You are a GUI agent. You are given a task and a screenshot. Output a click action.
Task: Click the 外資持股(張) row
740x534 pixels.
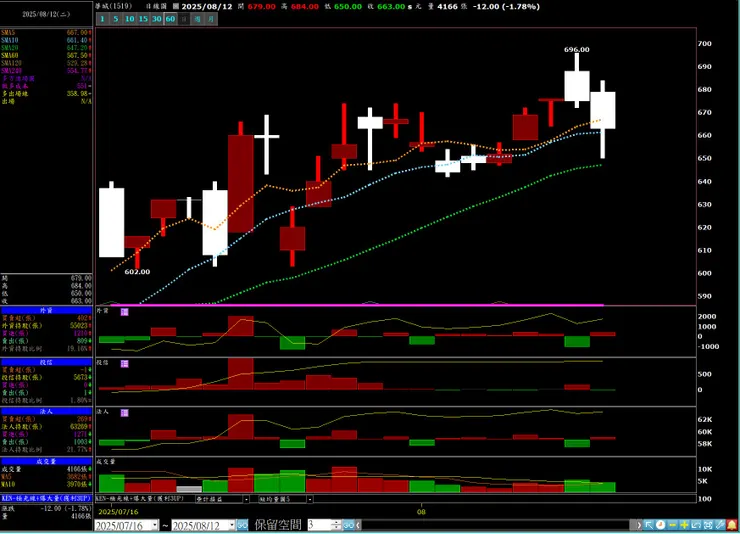click(x=46, y=325)
